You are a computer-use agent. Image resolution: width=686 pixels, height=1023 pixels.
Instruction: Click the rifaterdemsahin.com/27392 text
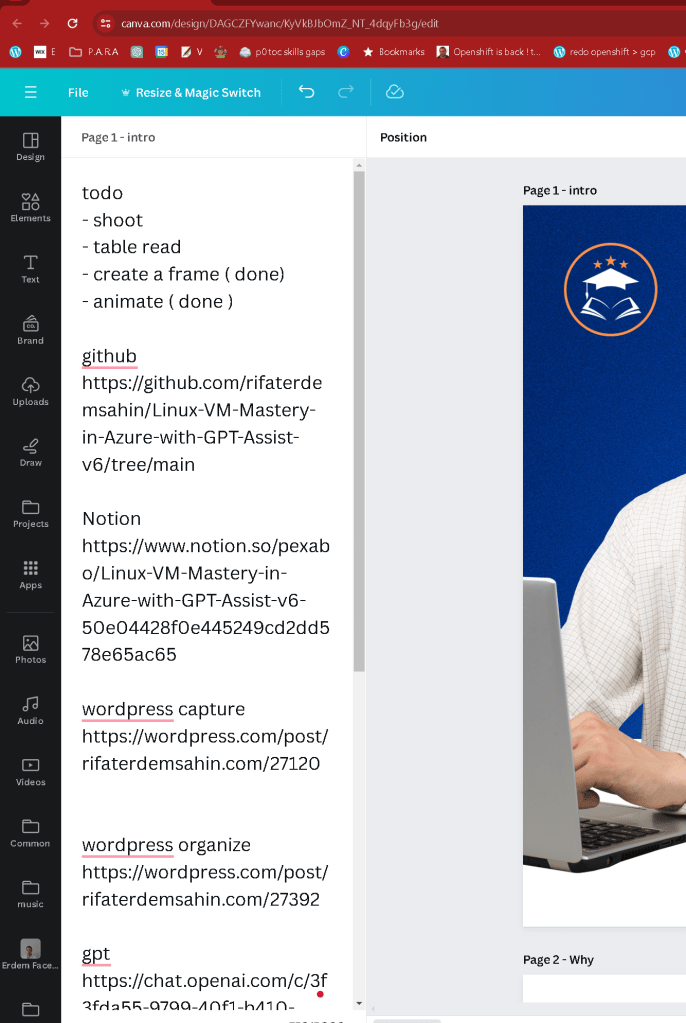[201, 899]
